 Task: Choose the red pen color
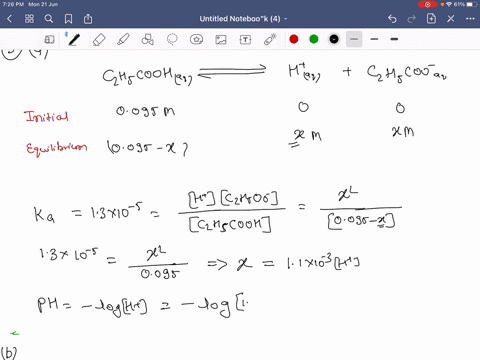tap(294, 39)
